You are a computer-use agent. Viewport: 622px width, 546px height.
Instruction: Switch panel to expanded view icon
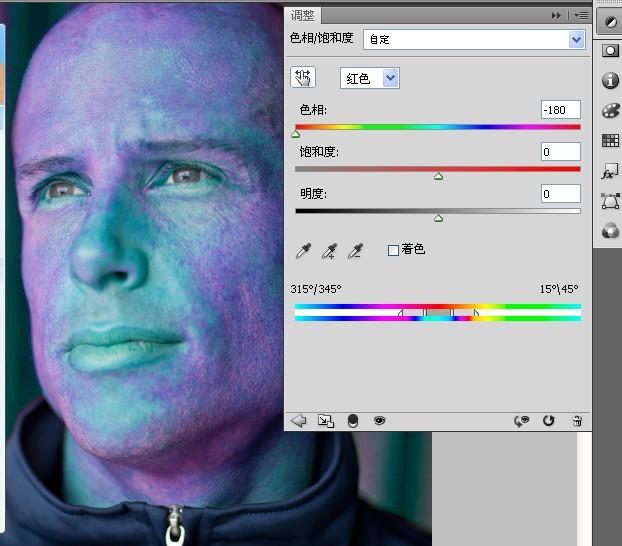coord(326,421)
